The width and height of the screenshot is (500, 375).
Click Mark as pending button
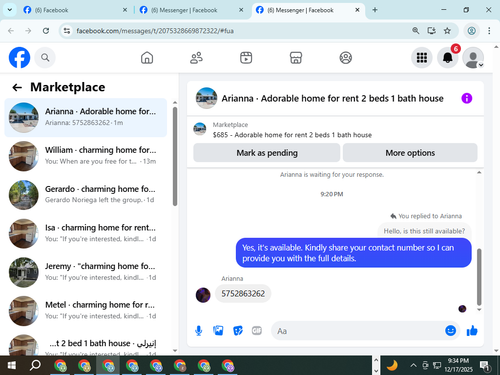267,153
